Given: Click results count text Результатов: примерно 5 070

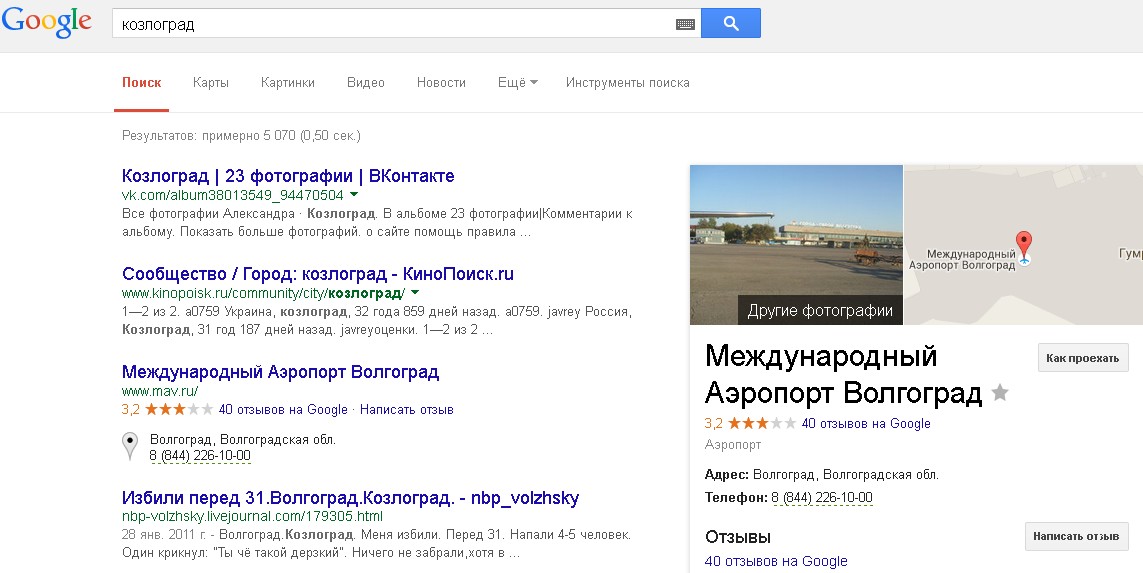Looking at the screenshot, I should (241, 136).
